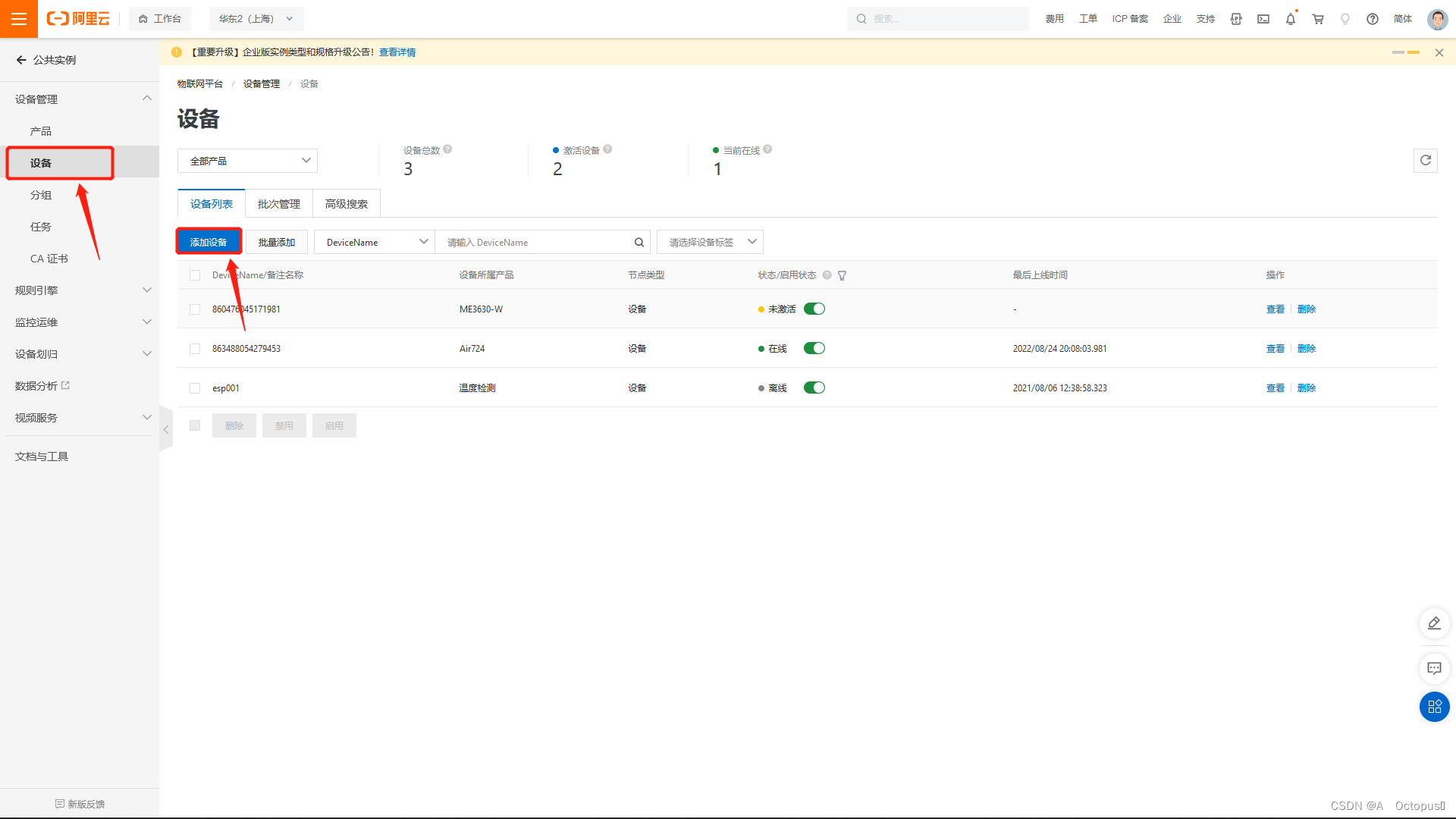Open the 请选择设备标签 dropdown

(710, 243)
